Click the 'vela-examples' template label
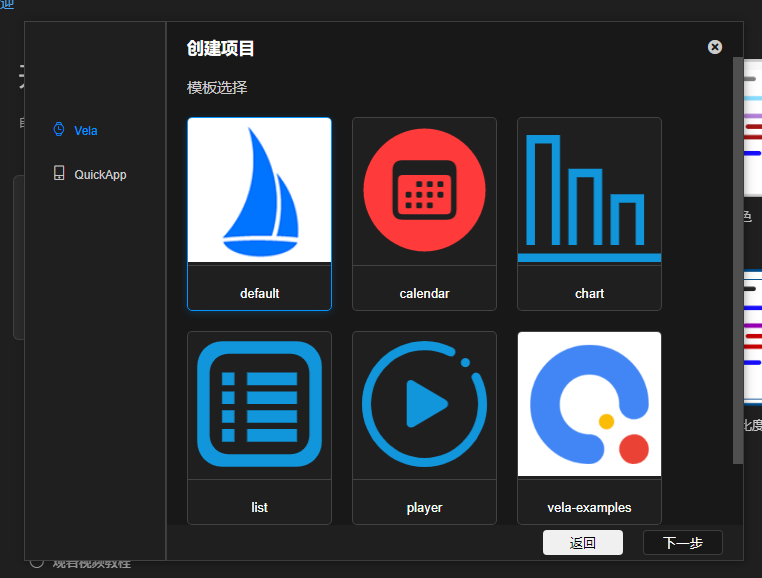Image resolution: width=762 pixels, height=578 pixels. (589, 508)
